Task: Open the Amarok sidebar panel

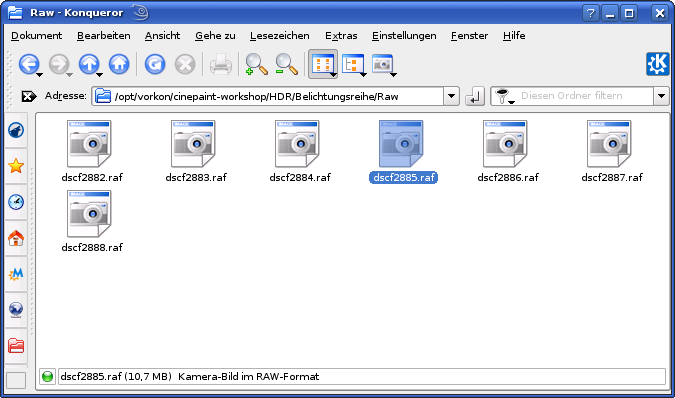Action: [16, 130]
